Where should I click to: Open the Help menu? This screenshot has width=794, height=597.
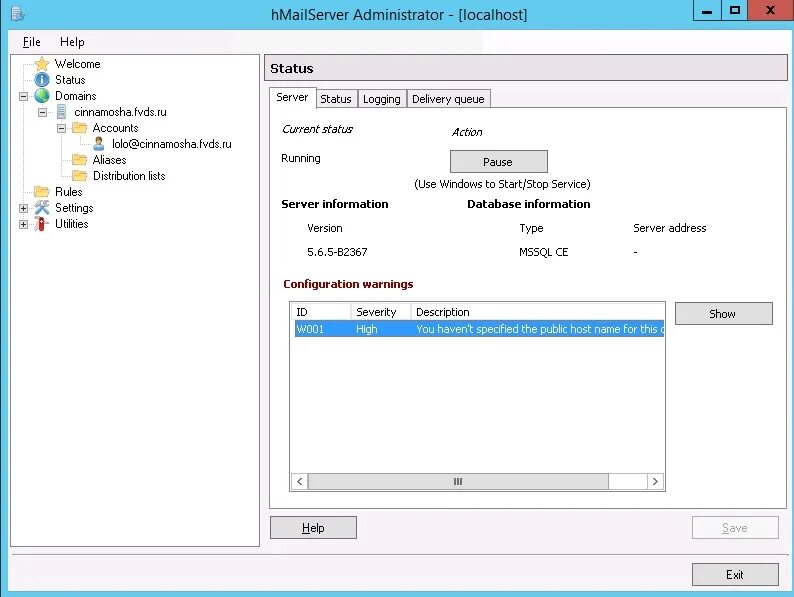pyautogui.click(x=72, y=42)
